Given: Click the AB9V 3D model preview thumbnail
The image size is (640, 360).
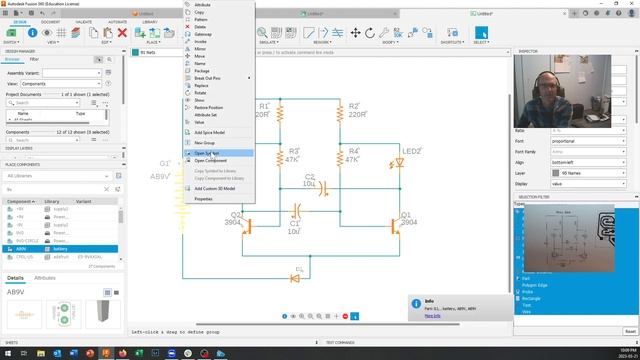Looking at the screenshot, I should [x=103, y=314].
